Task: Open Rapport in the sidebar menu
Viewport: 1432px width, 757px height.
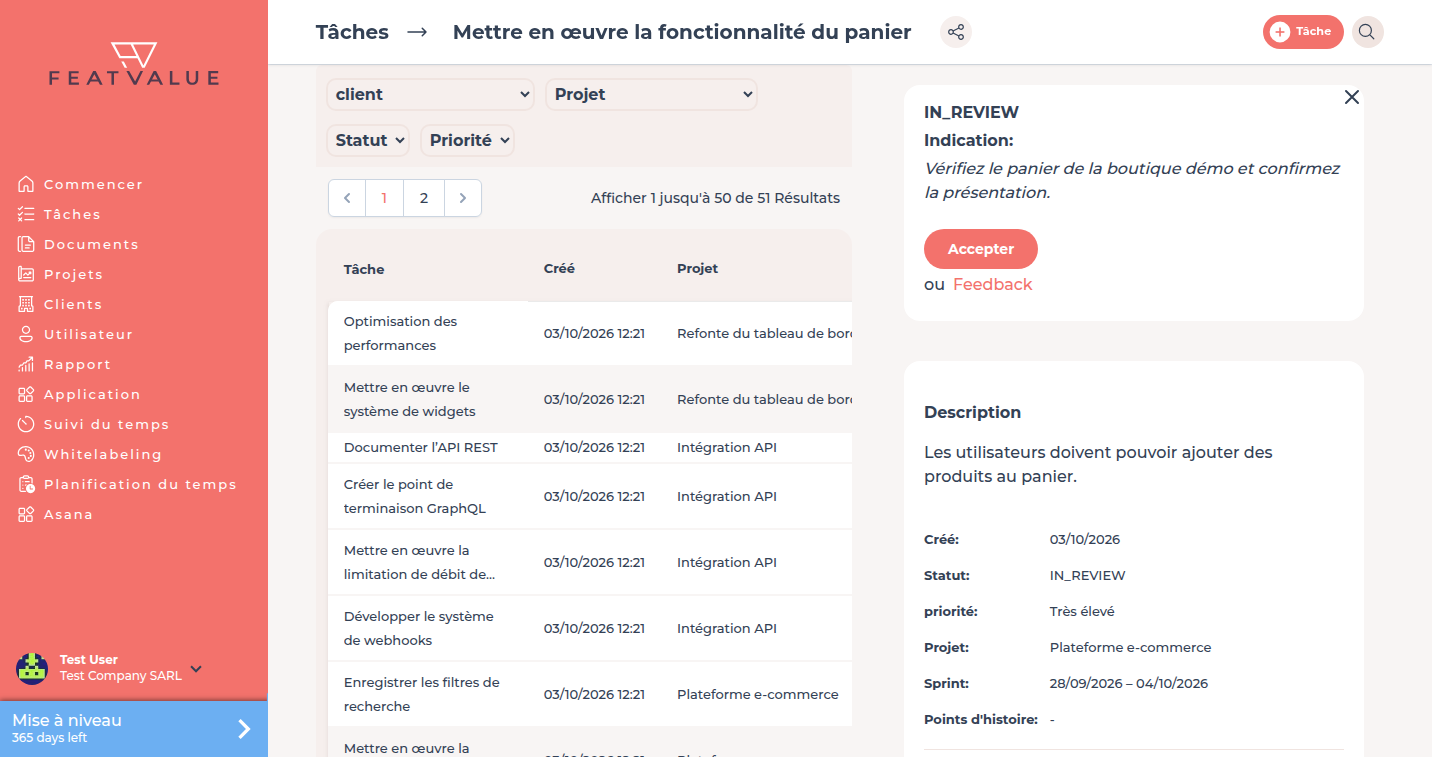Action: 77,364
